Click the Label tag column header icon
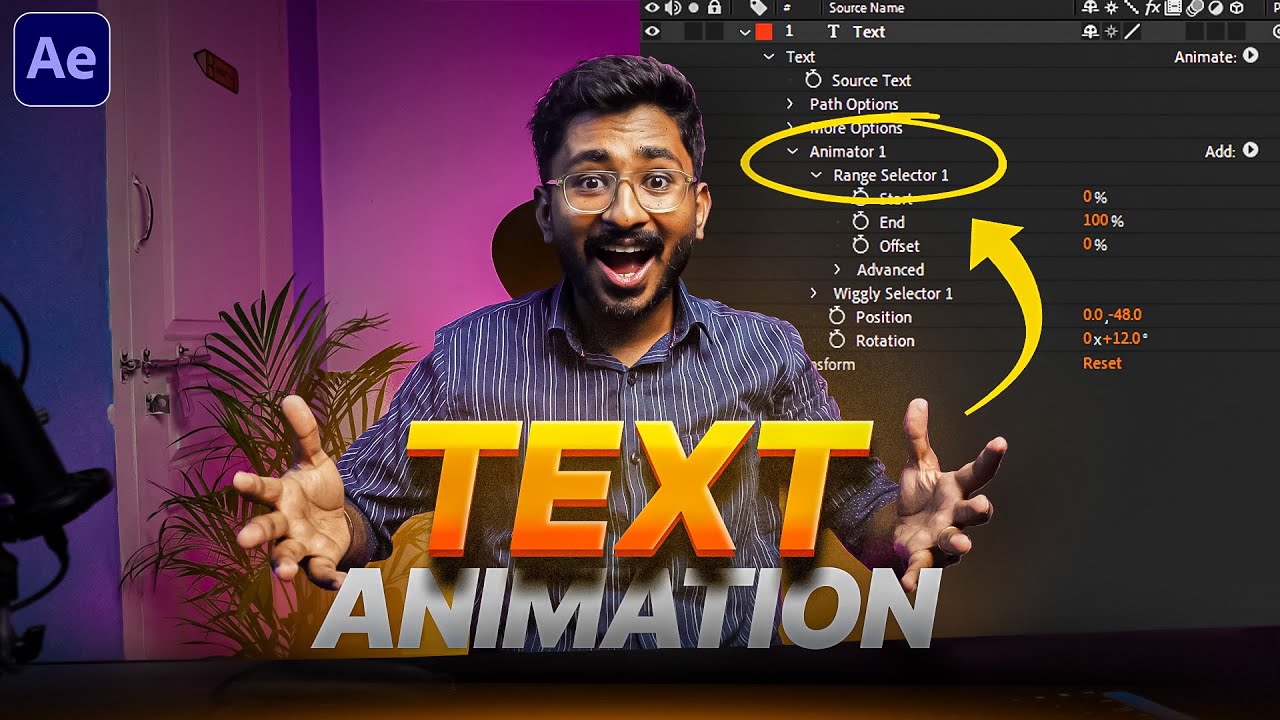Screen dimensions: 1280x720 [x=759, y=7]
